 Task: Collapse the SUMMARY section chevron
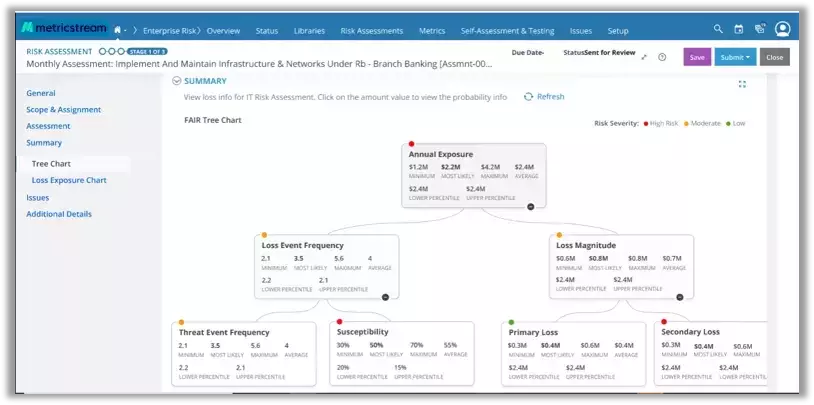[x=177, y=81]
